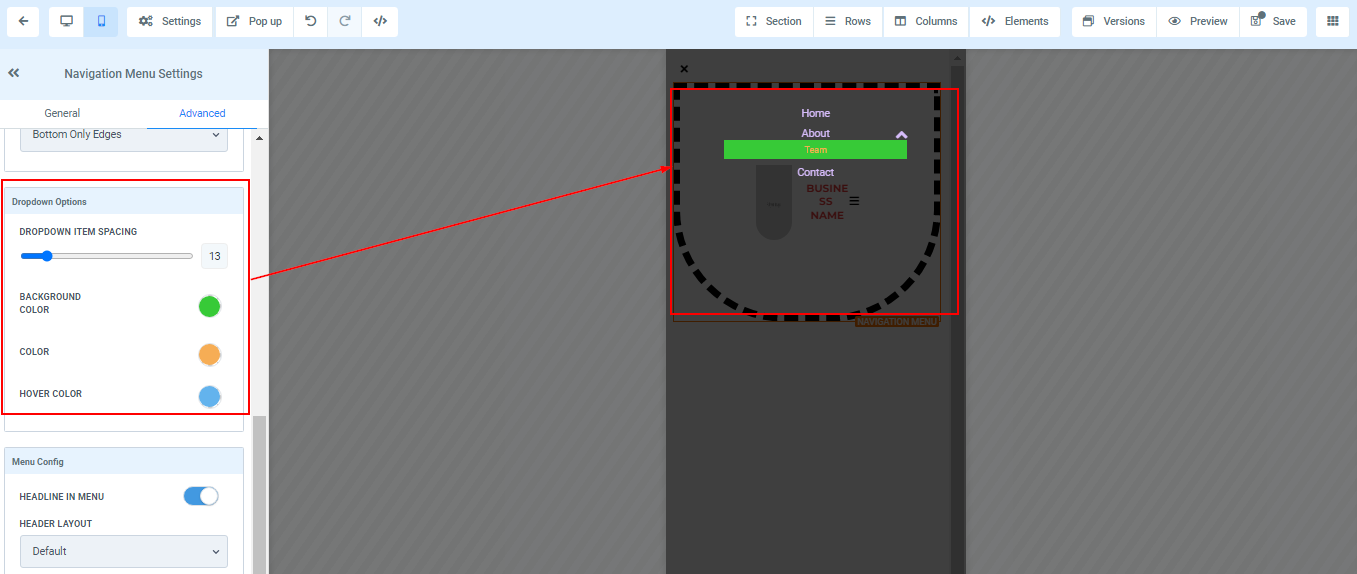This screenshot has height=574, width=1357.
Task: Switch to desktop view icon
Action: (x=67, y=21)
